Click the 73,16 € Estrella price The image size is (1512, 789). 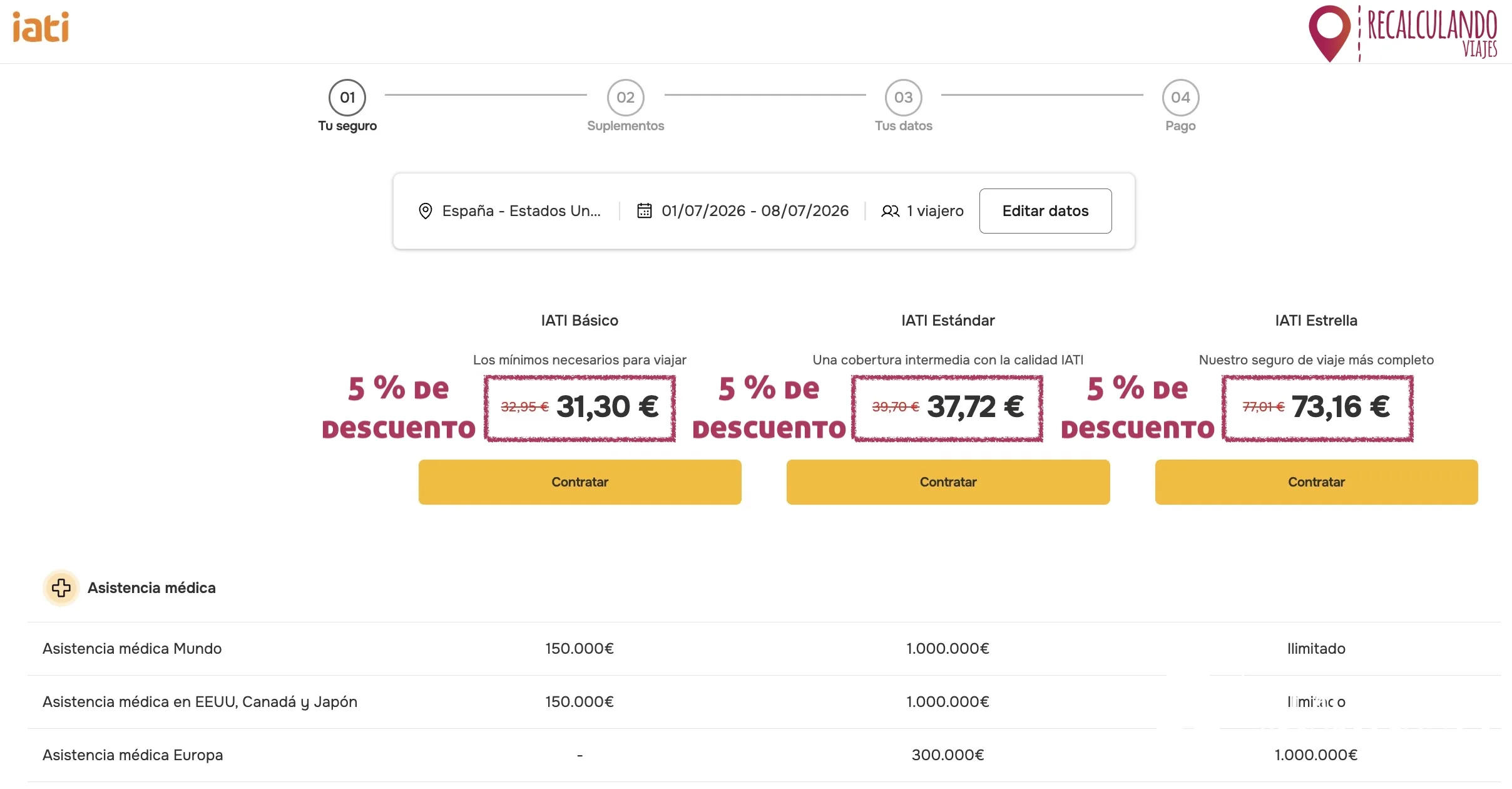1341,407
